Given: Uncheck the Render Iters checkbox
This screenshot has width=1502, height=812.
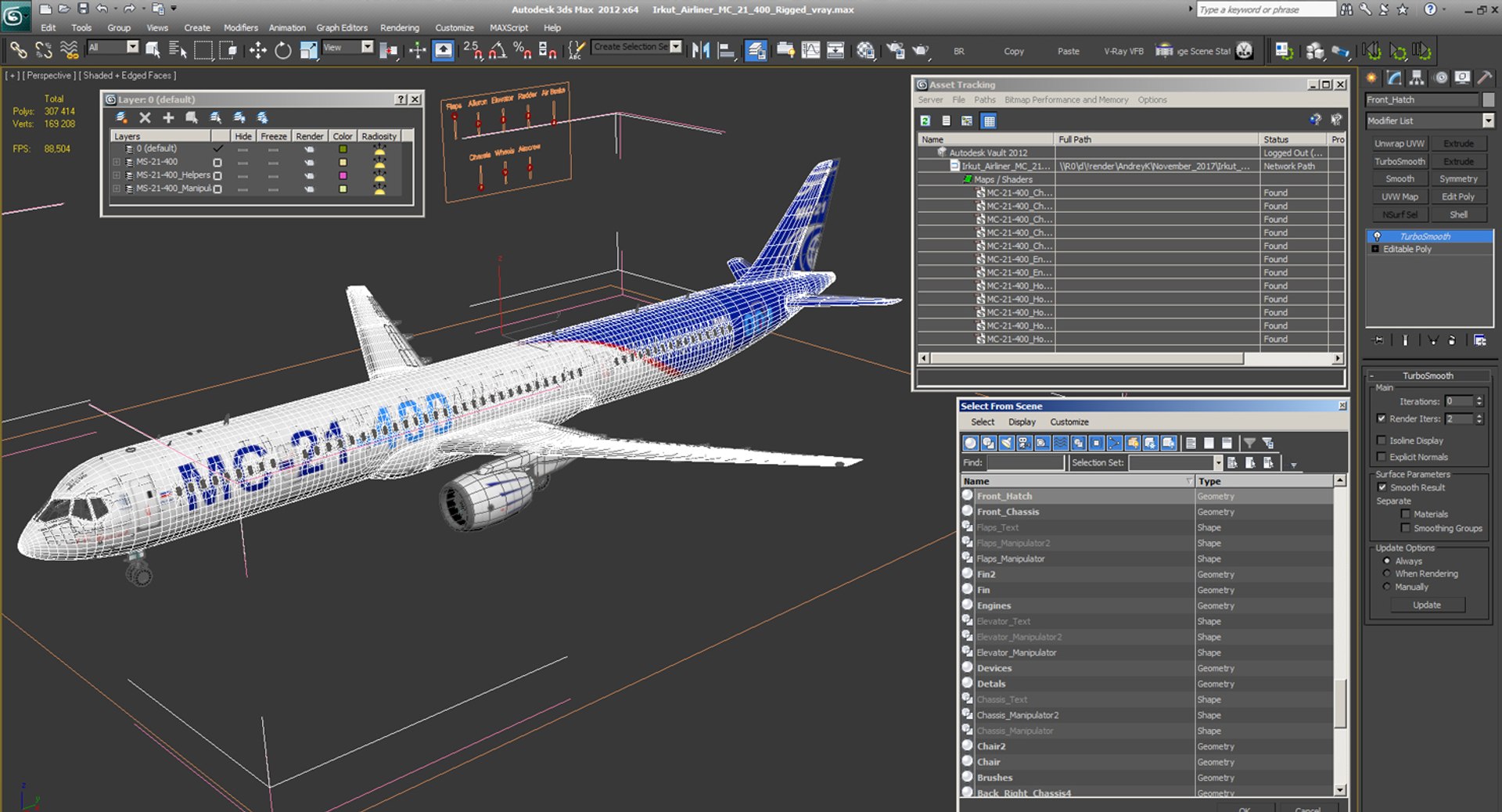Looking at the screenshot, I should click(x=1382, y=419).
